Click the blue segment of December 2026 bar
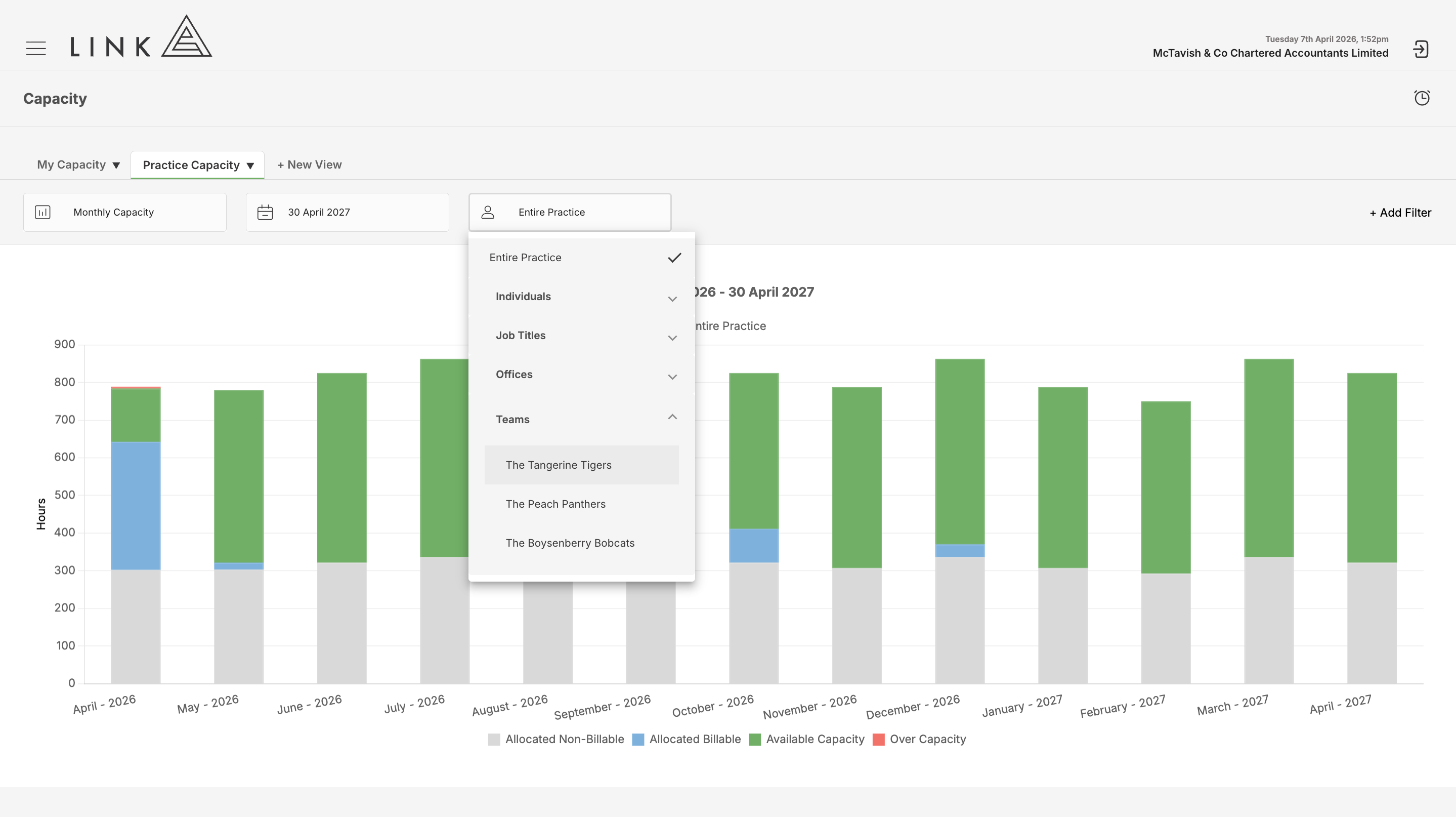Image resolution: width=1456 pixels, height=817 pixels. click(x=960, y=551)
